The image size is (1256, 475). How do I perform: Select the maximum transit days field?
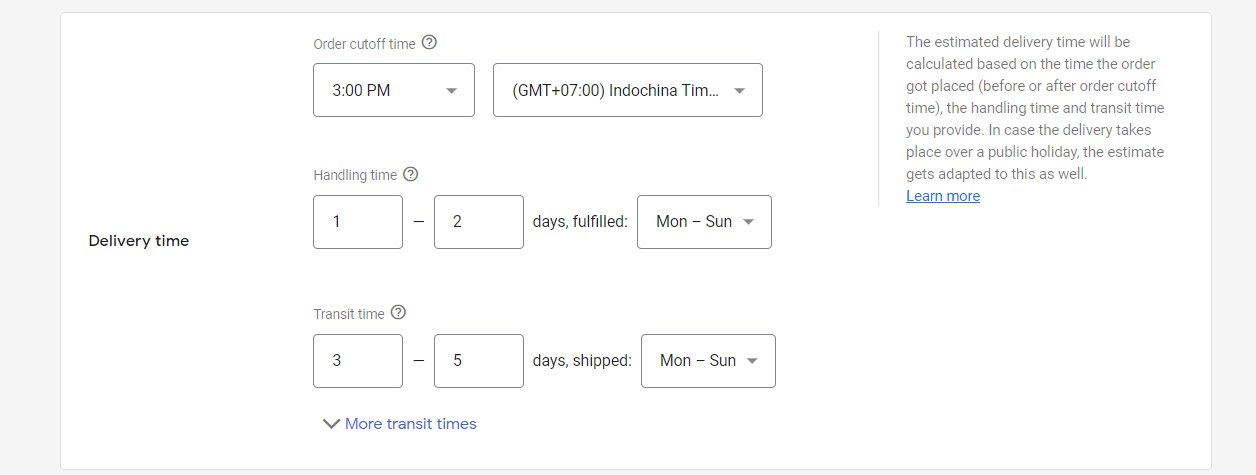(479, 361)
